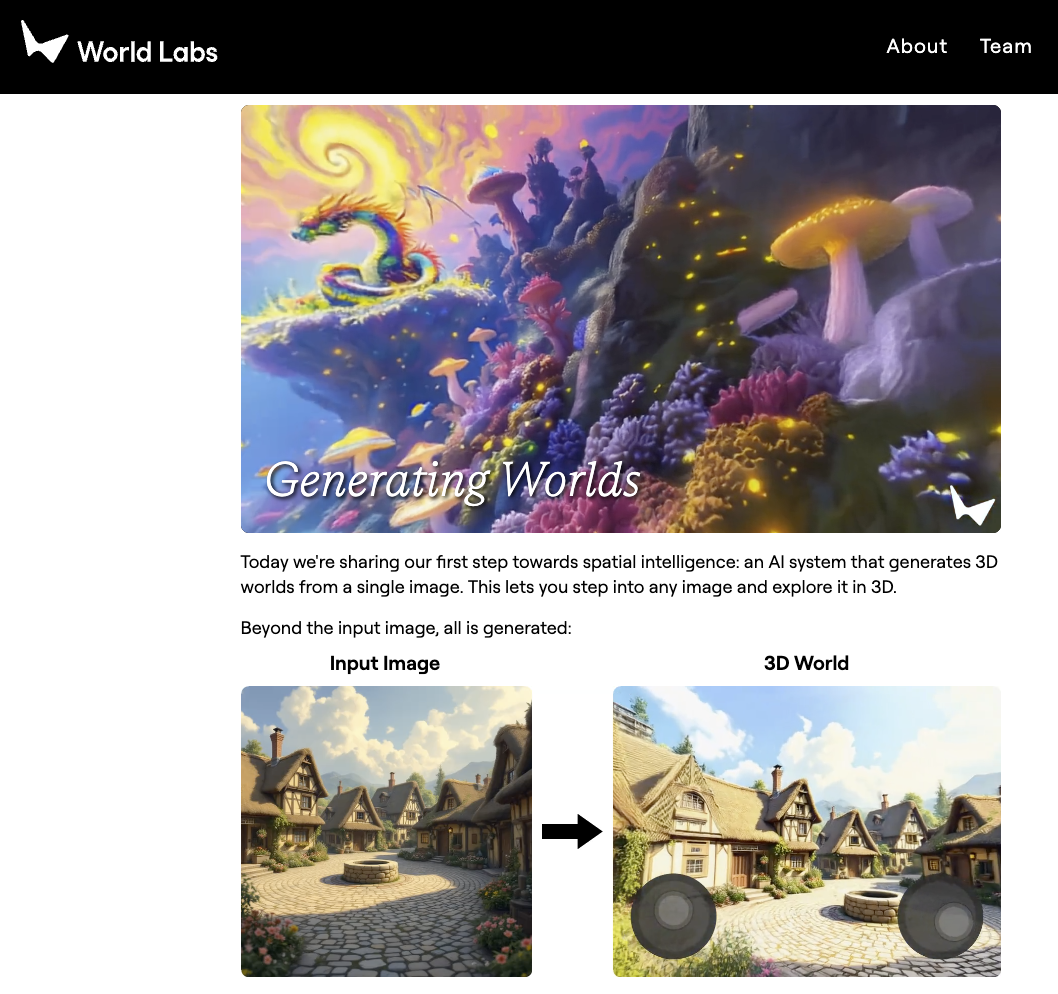Click the World Labs wordmark text

(147, 52)
